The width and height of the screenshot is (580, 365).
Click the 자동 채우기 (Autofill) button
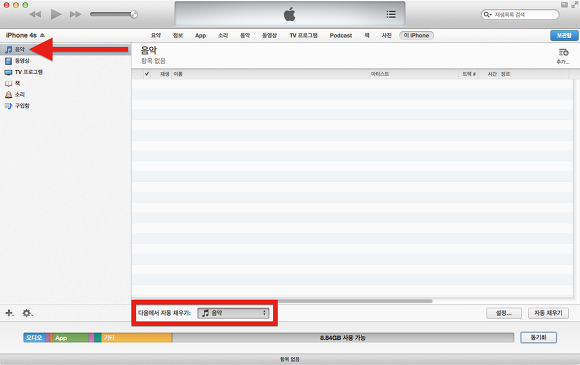pyautogui.click(x=548, y=313)
